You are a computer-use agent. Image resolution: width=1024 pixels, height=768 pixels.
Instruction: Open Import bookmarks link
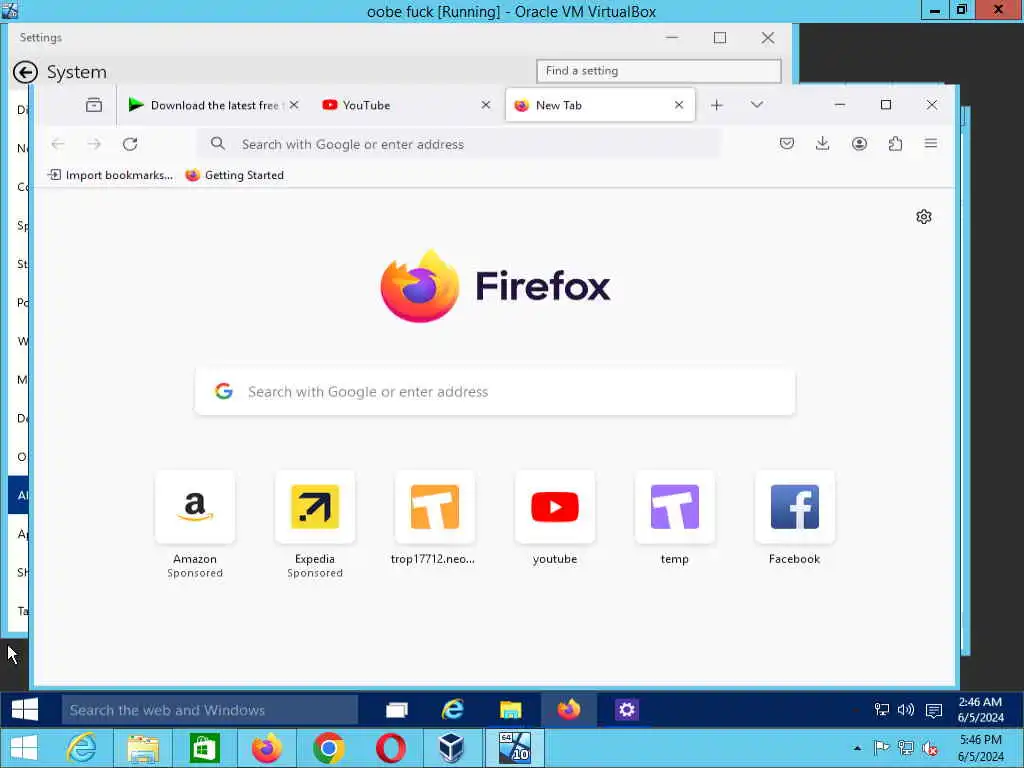(x=111, y=175)
